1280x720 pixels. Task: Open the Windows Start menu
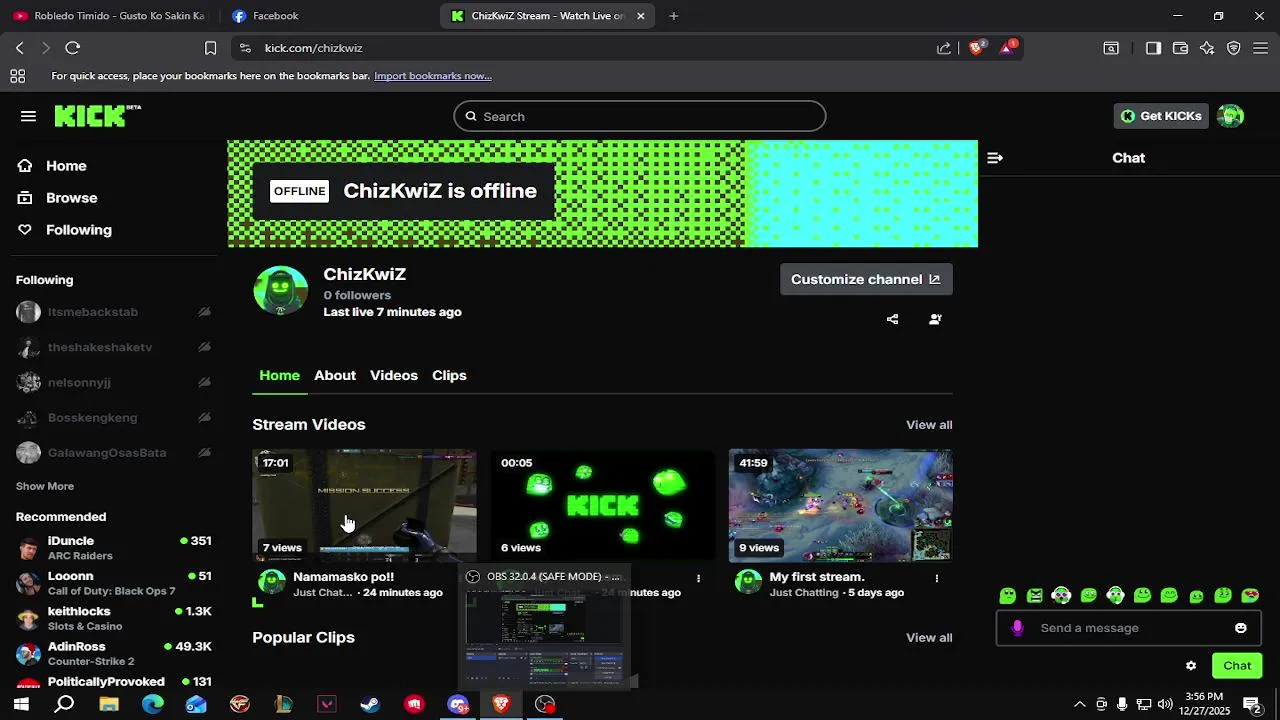pyautogui.click(x=20, y=704)
